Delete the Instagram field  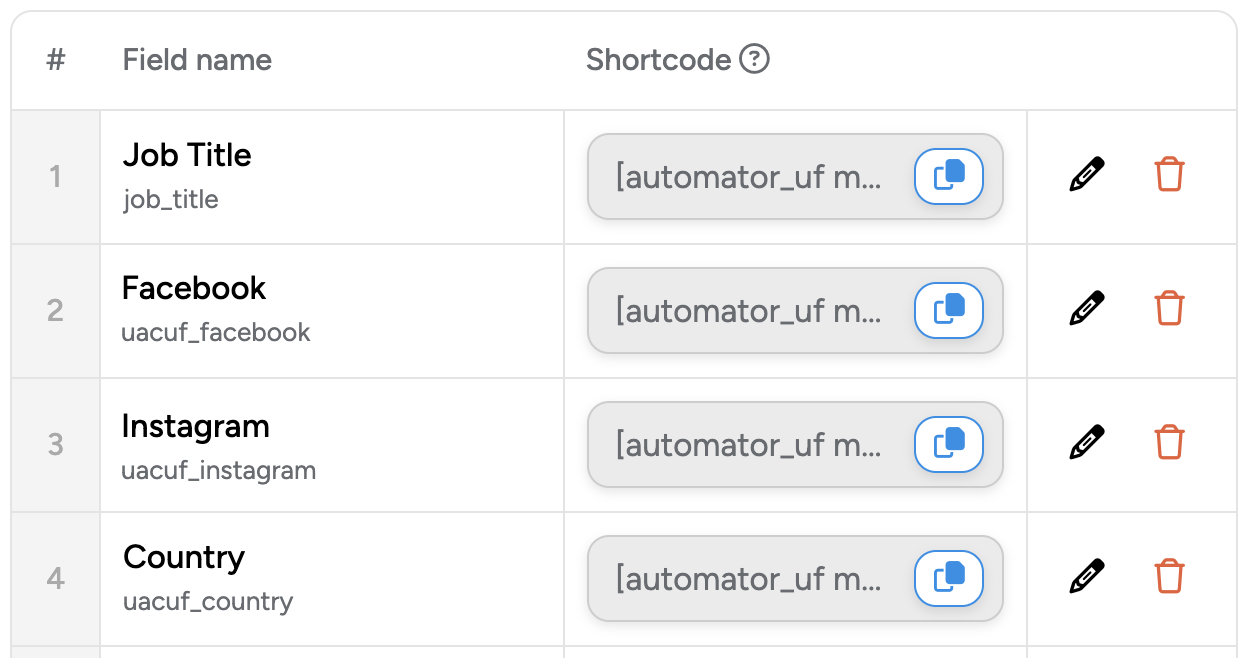(x=1169, y=442)
